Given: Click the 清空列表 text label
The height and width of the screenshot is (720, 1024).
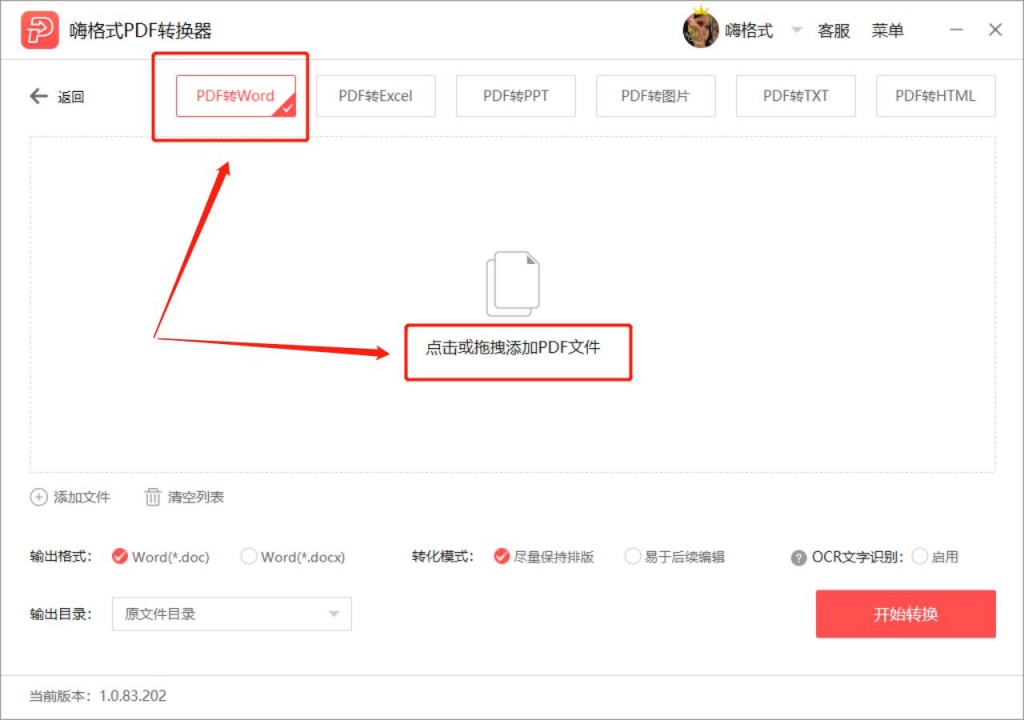Looking at the screenshot, I should [x=196, y=497].
